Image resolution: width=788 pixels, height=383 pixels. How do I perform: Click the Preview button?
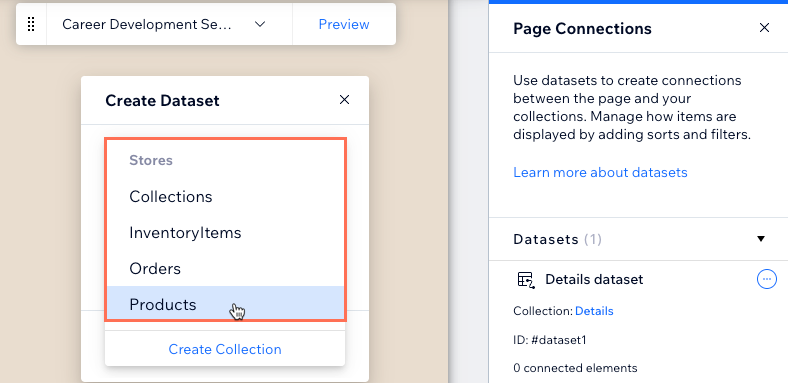(x=344, y=24)
